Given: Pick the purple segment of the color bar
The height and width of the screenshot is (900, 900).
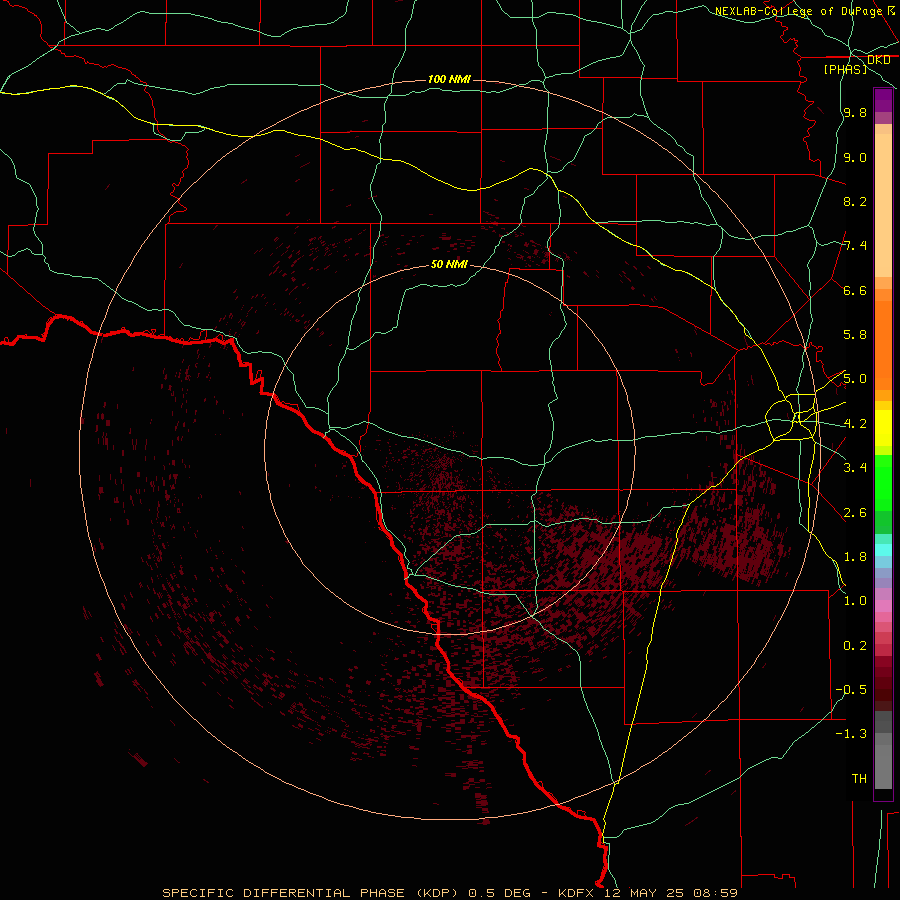Looking at the screenshot, I should tap(883, 100).
